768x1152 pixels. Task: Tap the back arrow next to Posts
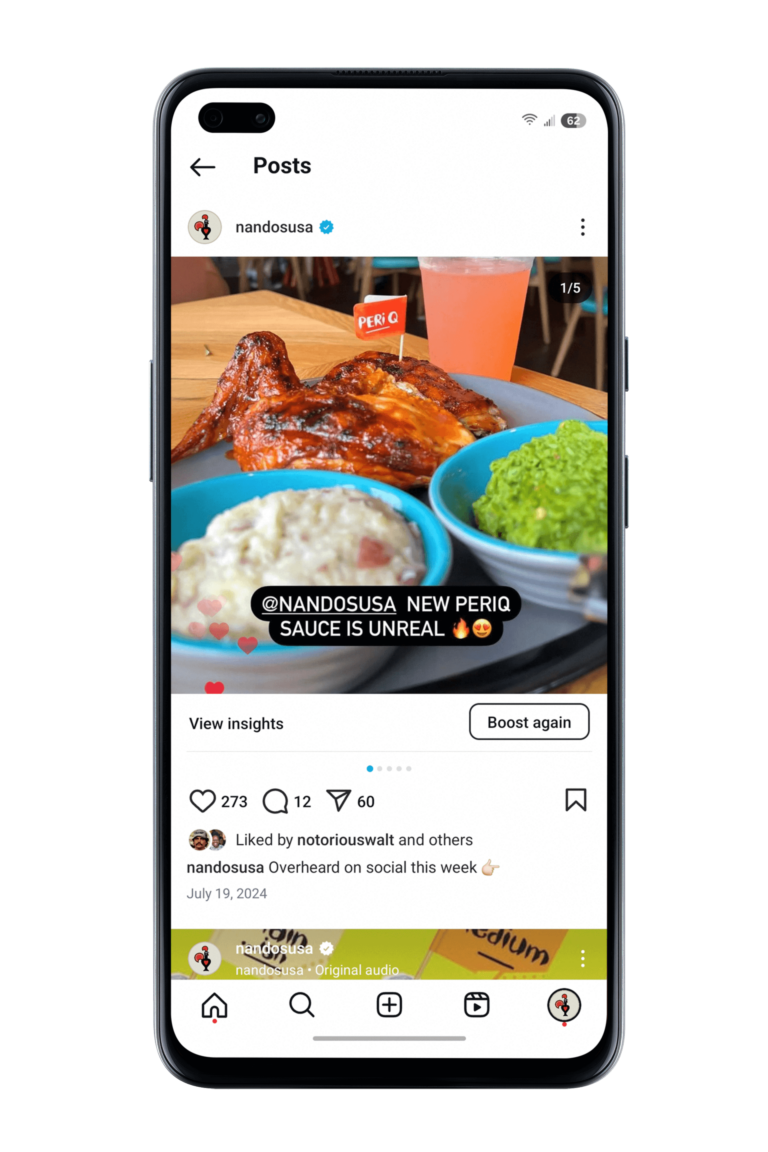(x=202, y=167)
